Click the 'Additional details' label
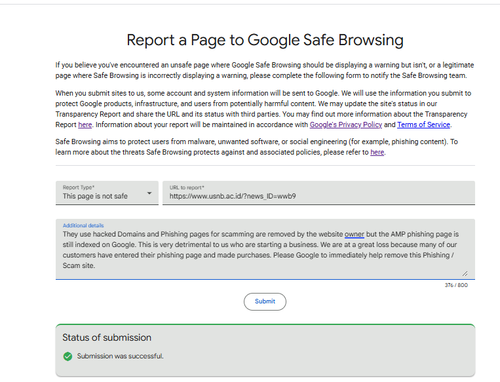Screen dimensions: 500x382 click(x=83, y=225)
